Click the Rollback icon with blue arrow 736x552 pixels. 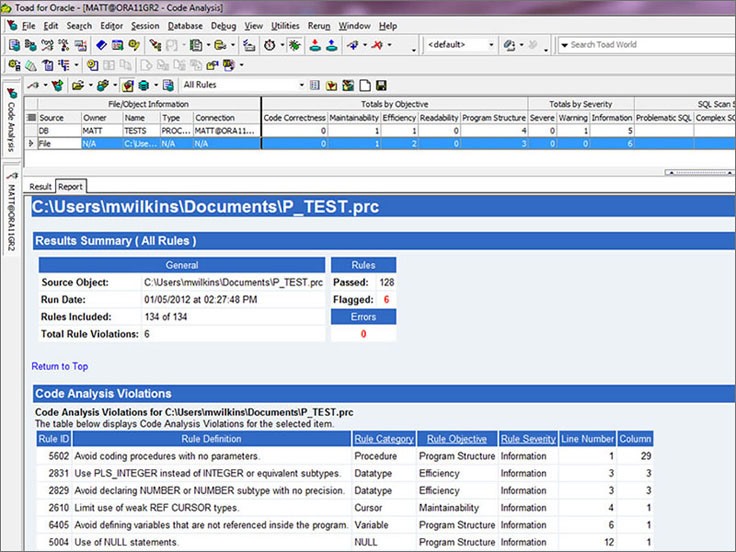click(332, 45)
